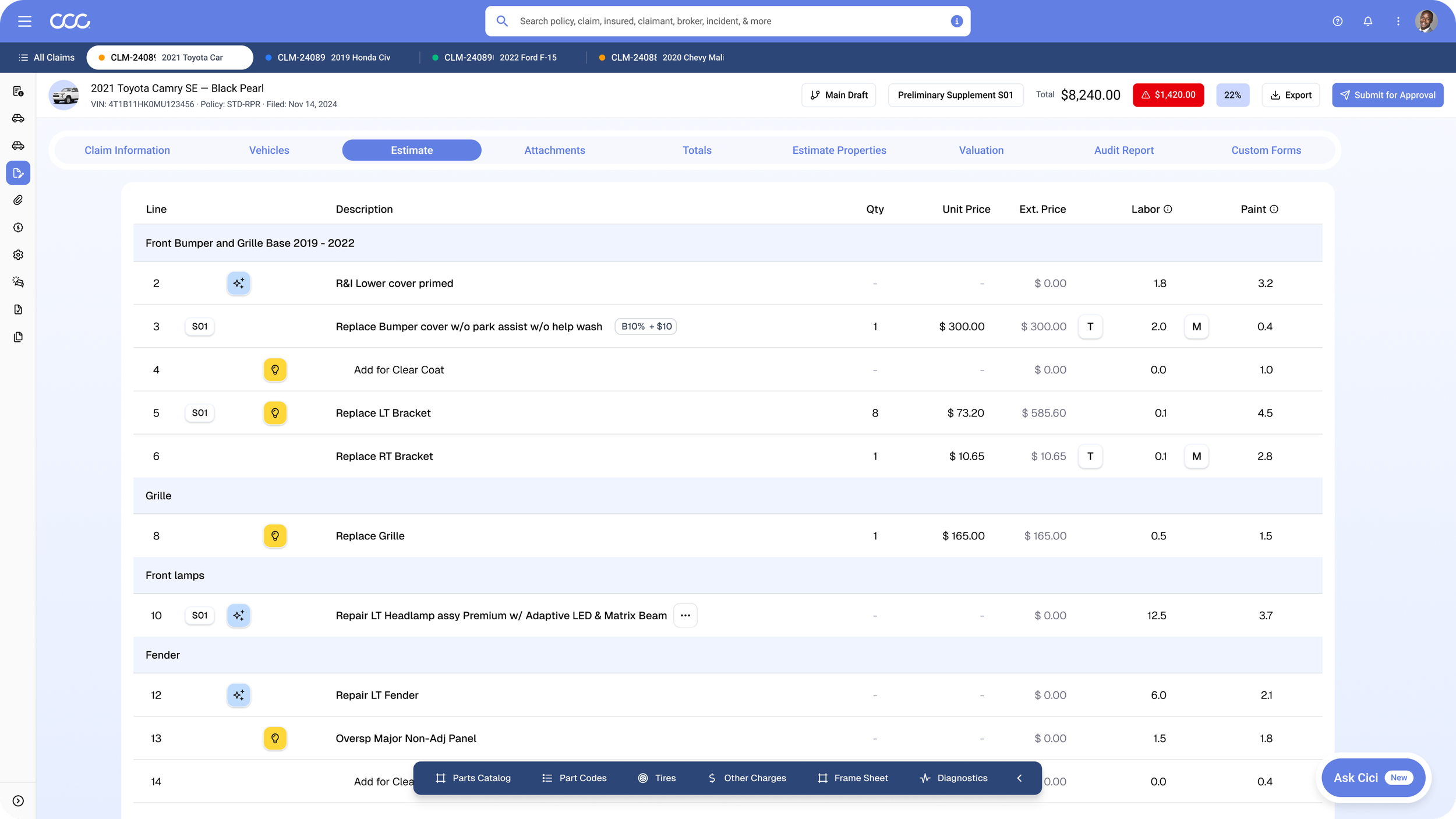Click the S01 badge on line 10
Screen dimensions: 1456x819
click(x=200, y=616)
